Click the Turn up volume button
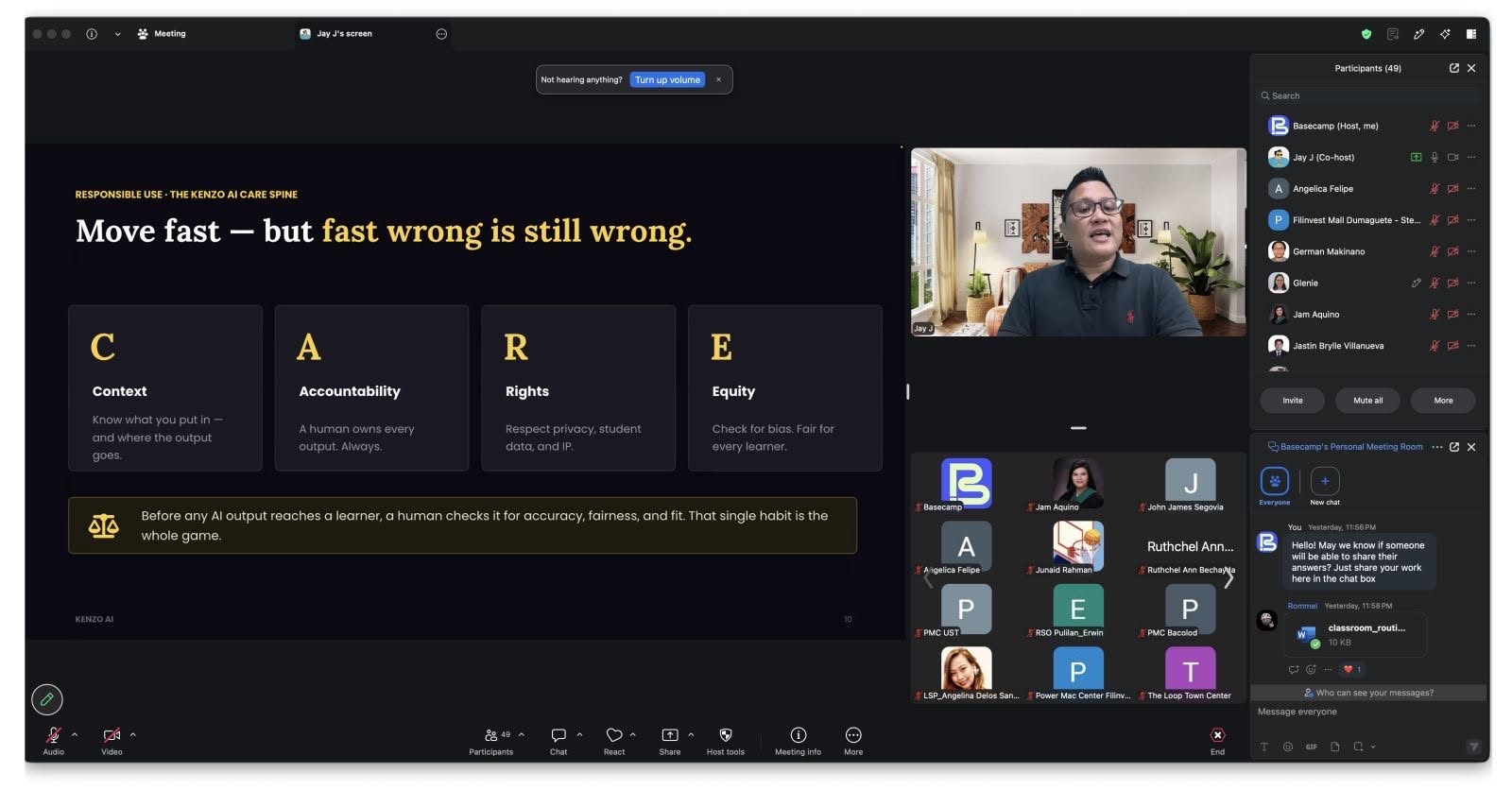The height and width of the screenshot is (790, 1512). (x=667, y=80)
